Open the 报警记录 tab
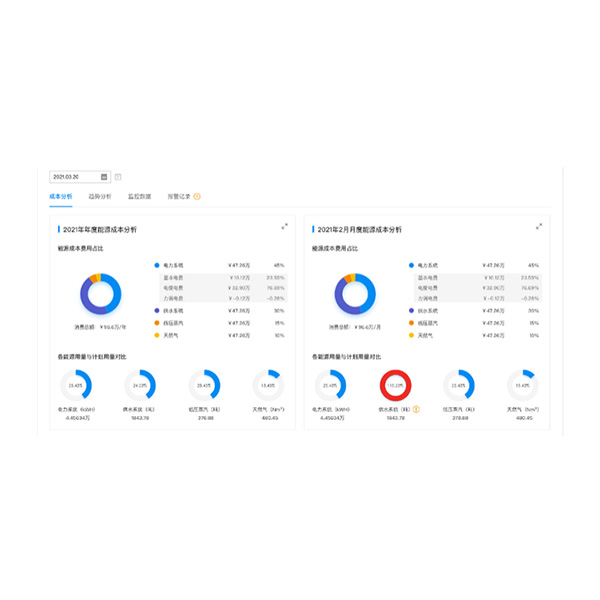This screenshot has height=600, width=600. (x=178, y=196)
